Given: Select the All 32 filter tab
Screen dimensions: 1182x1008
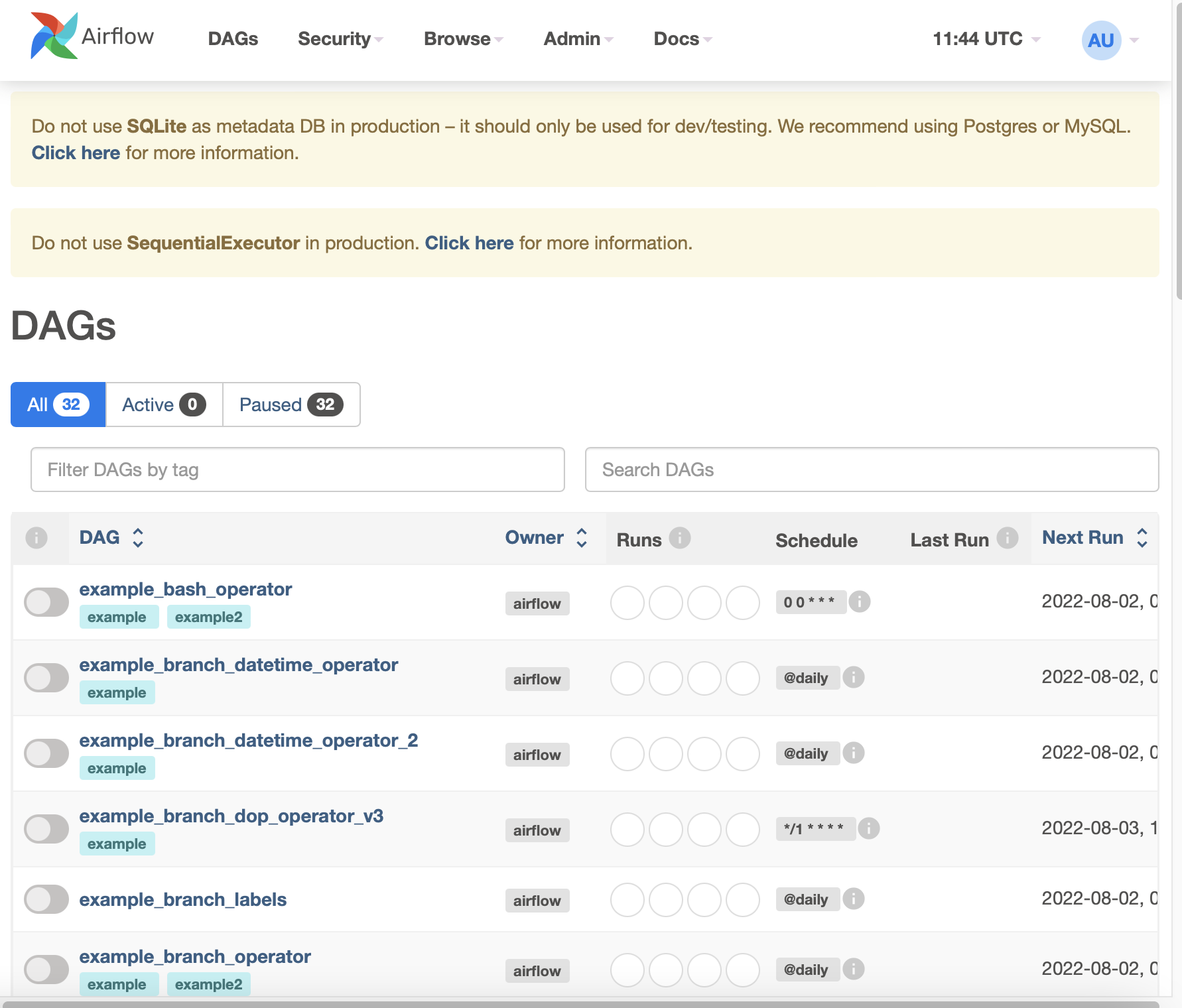Looking at the screenshot, I should click(58, 405).
